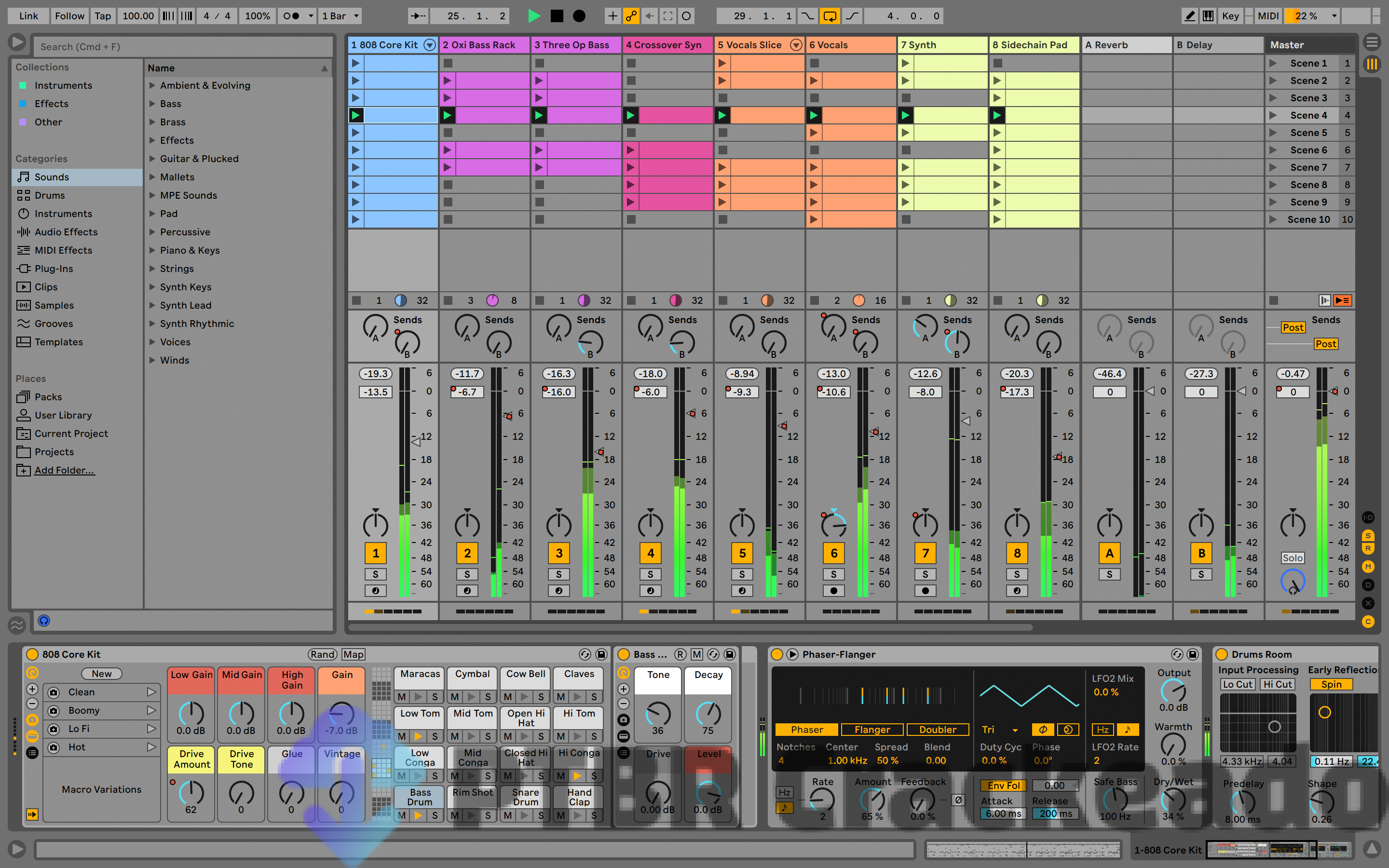Enable Env Fol in Phaser-Flanger

point(1004,786)
